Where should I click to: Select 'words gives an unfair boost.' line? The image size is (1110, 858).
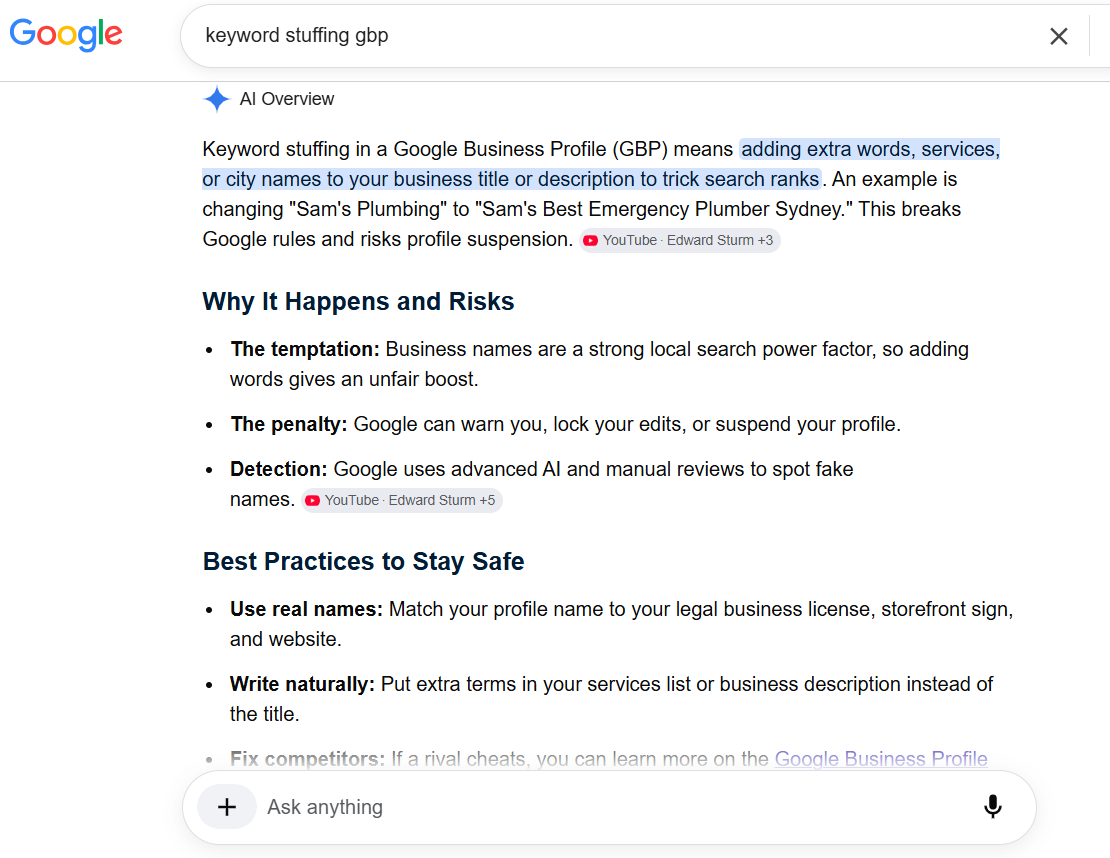click(354, 379)
